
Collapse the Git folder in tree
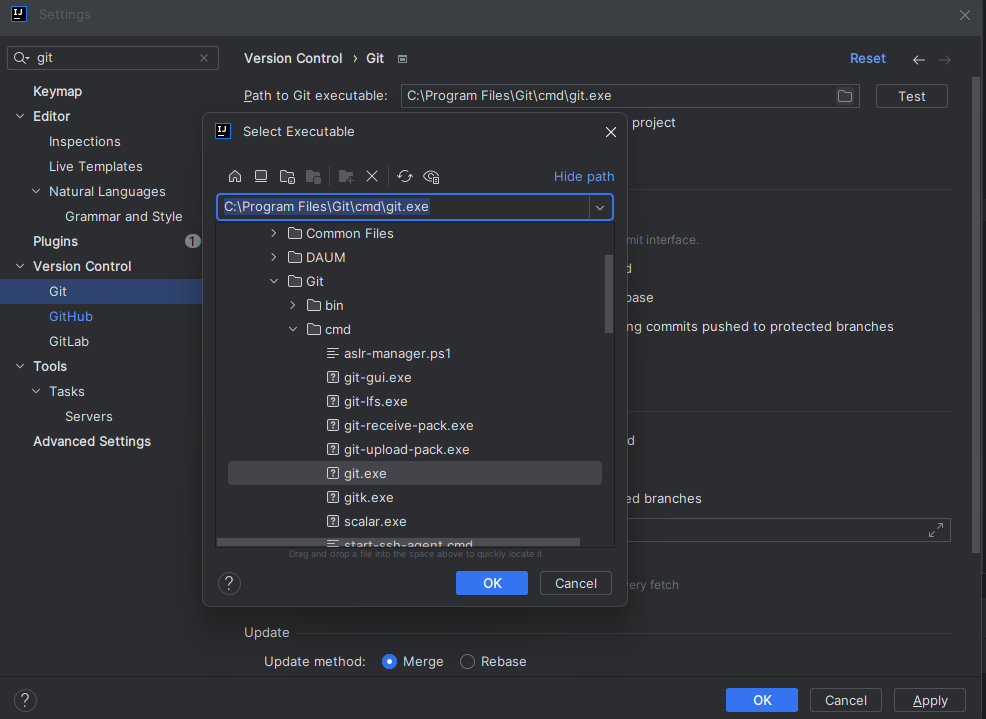tap(274, 281)
